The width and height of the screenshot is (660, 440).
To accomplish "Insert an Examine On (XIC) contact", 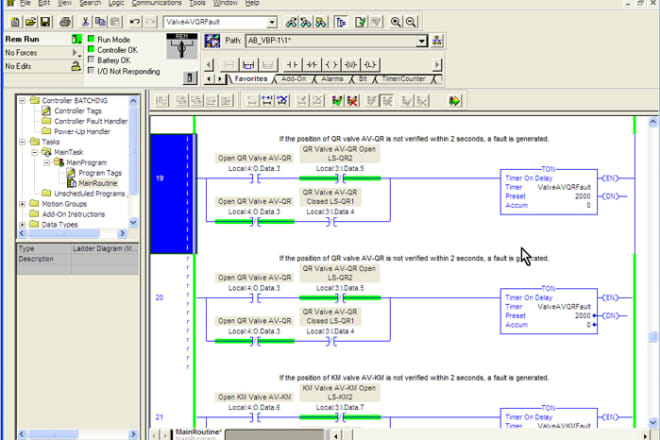I will pyautogui.click(x=292, y=65).
